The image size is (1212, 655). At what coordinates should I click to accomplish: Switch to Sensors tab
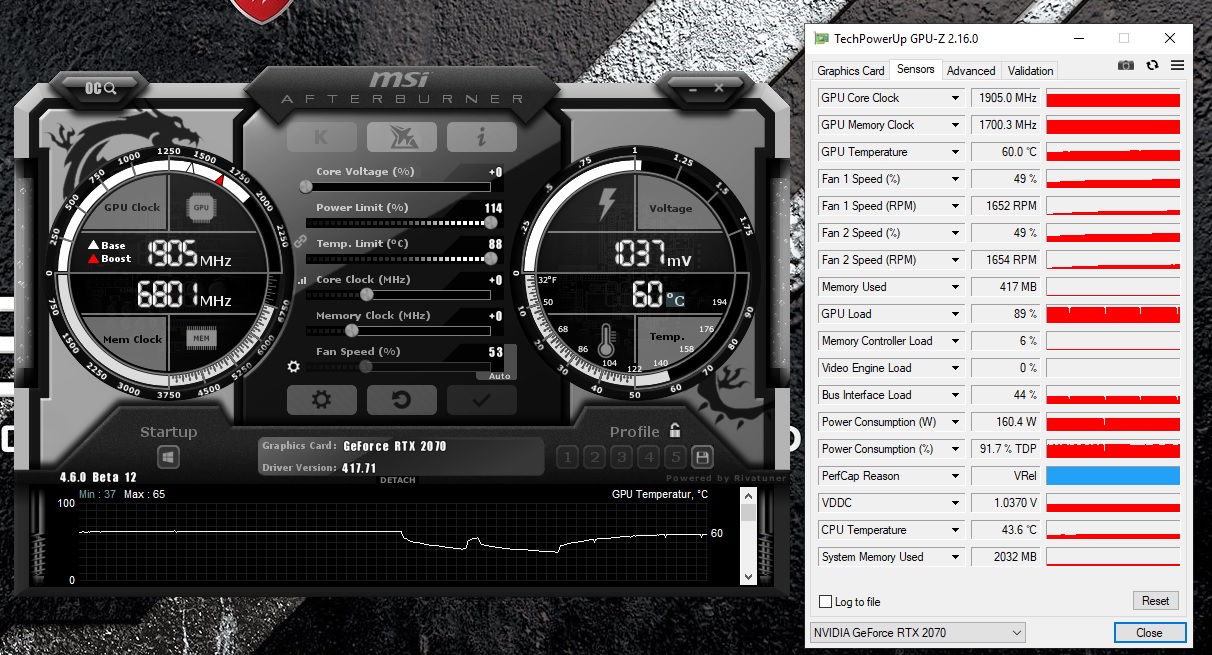click(x=916, y=69)
